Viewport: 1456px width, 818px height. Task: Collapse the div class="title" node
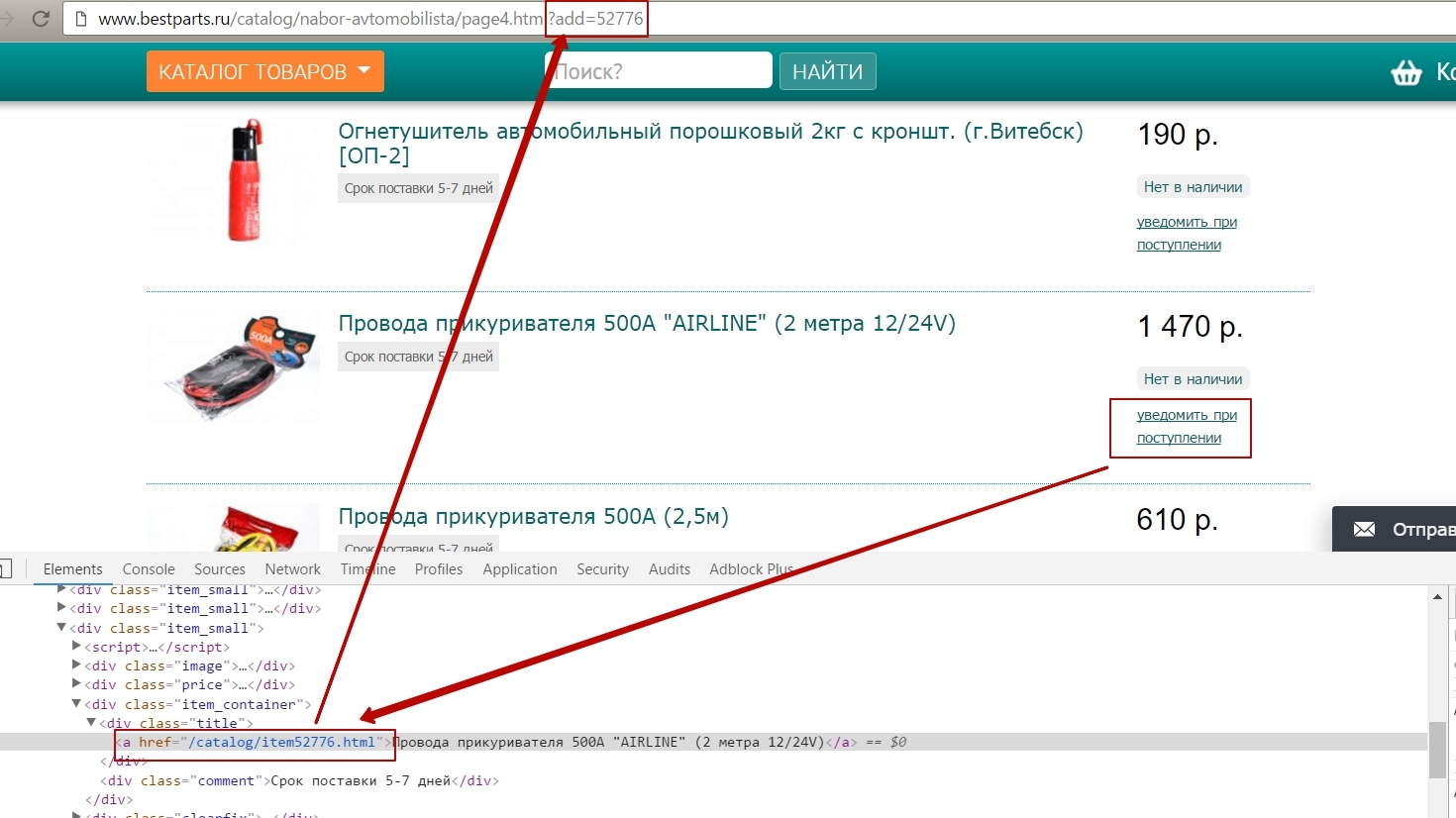[x=91, y=723]
